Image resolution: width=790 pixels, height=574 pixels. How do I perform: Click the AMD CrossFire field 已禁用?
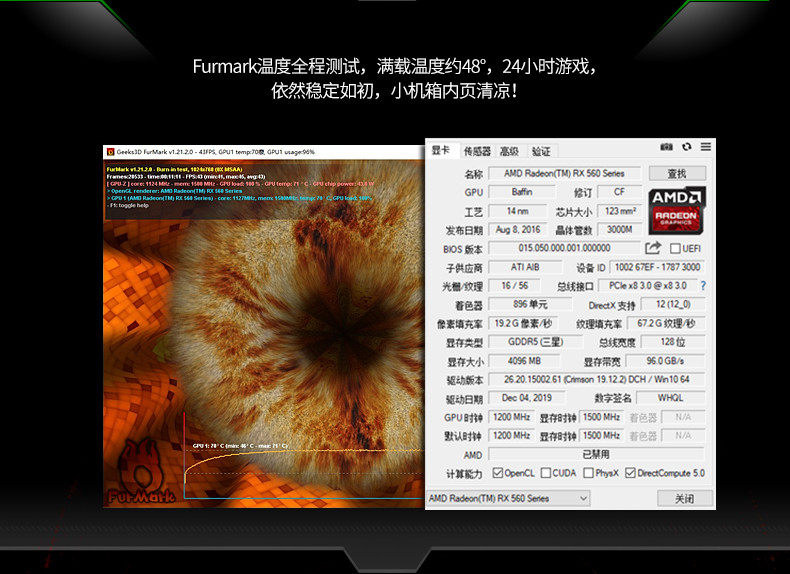(x=596, y=455)
